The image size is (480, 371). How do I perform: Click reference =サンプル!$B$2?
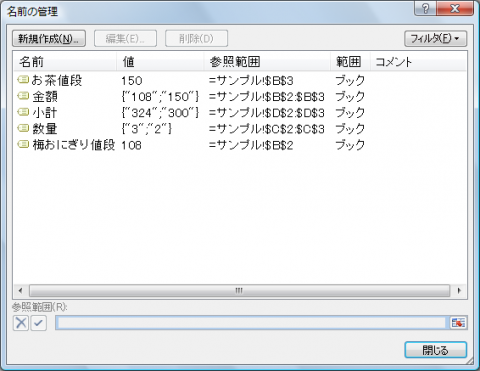pos(251,145)
